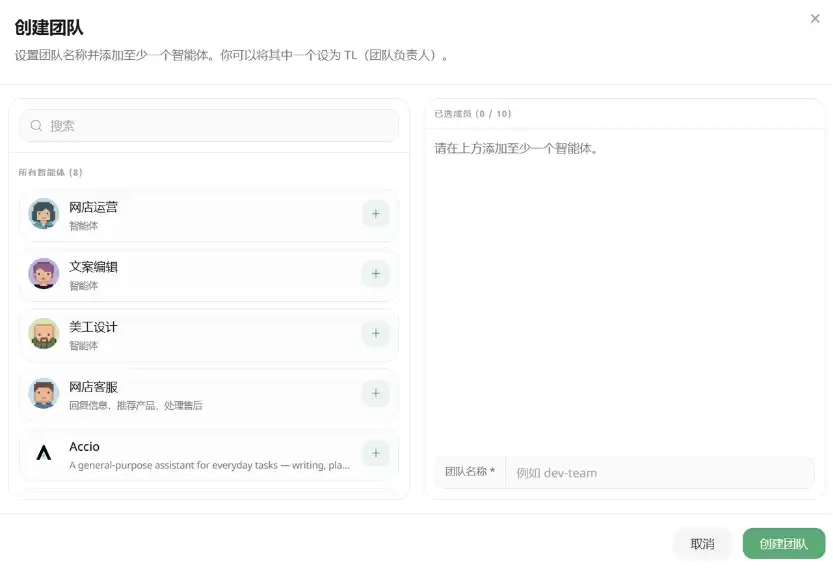Viewport: 833px width, 579px height.
Task: Add Accio agent with plus icon
Action: coord(376,453)
